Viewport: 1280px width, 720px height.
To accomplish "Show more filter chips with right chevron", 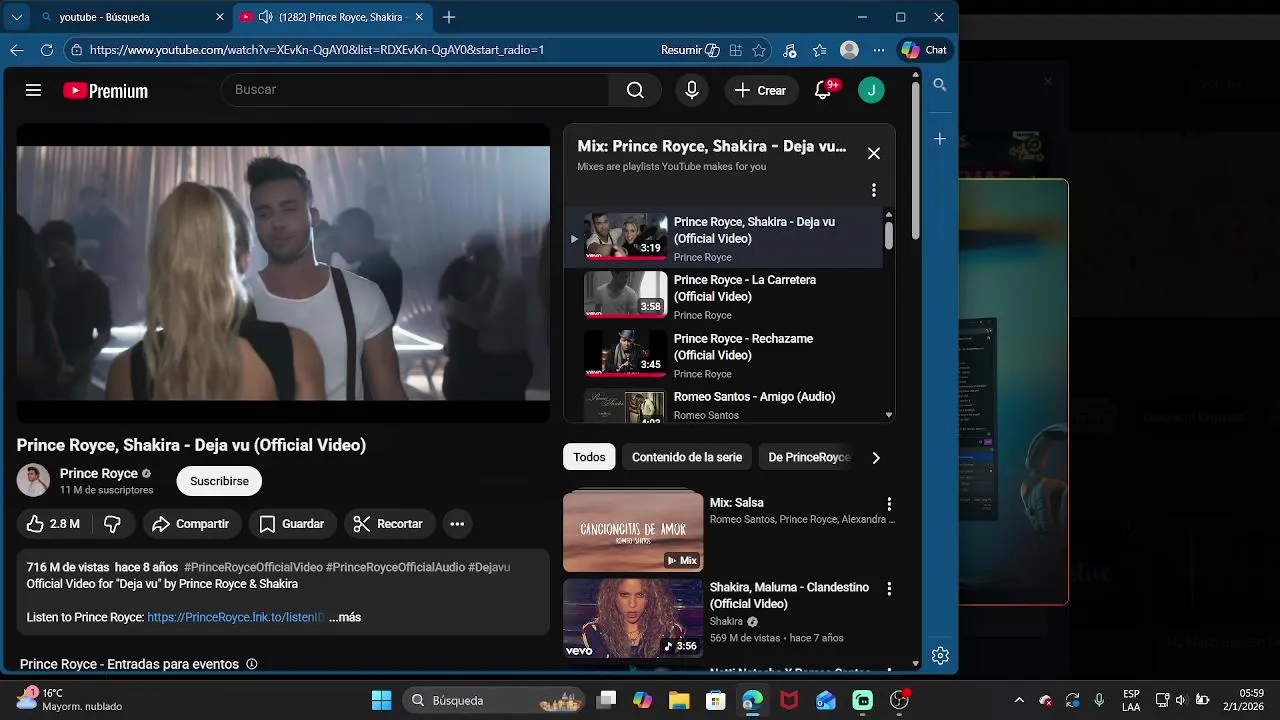I will click(876, 457).
